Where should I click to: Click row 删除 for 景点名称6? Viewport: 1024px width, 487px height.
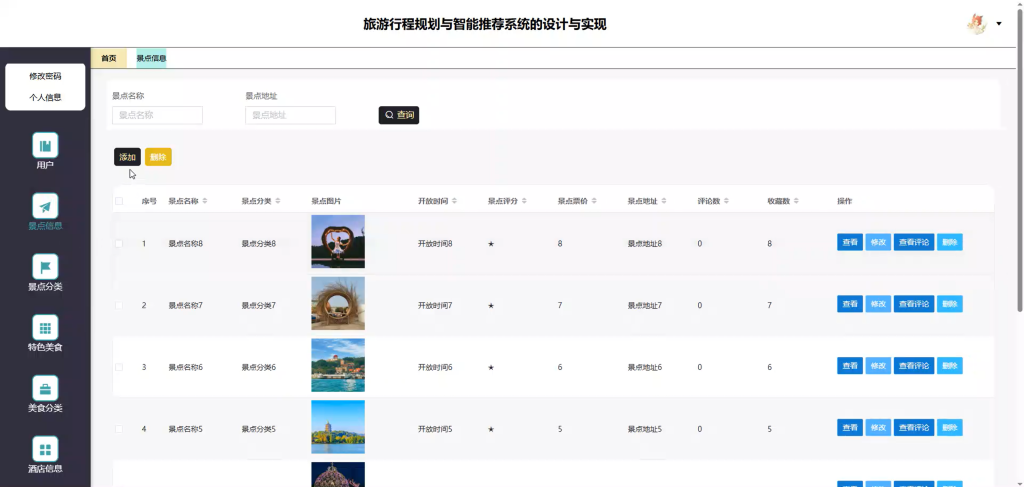pyautogui.click(x=950, y=366)
